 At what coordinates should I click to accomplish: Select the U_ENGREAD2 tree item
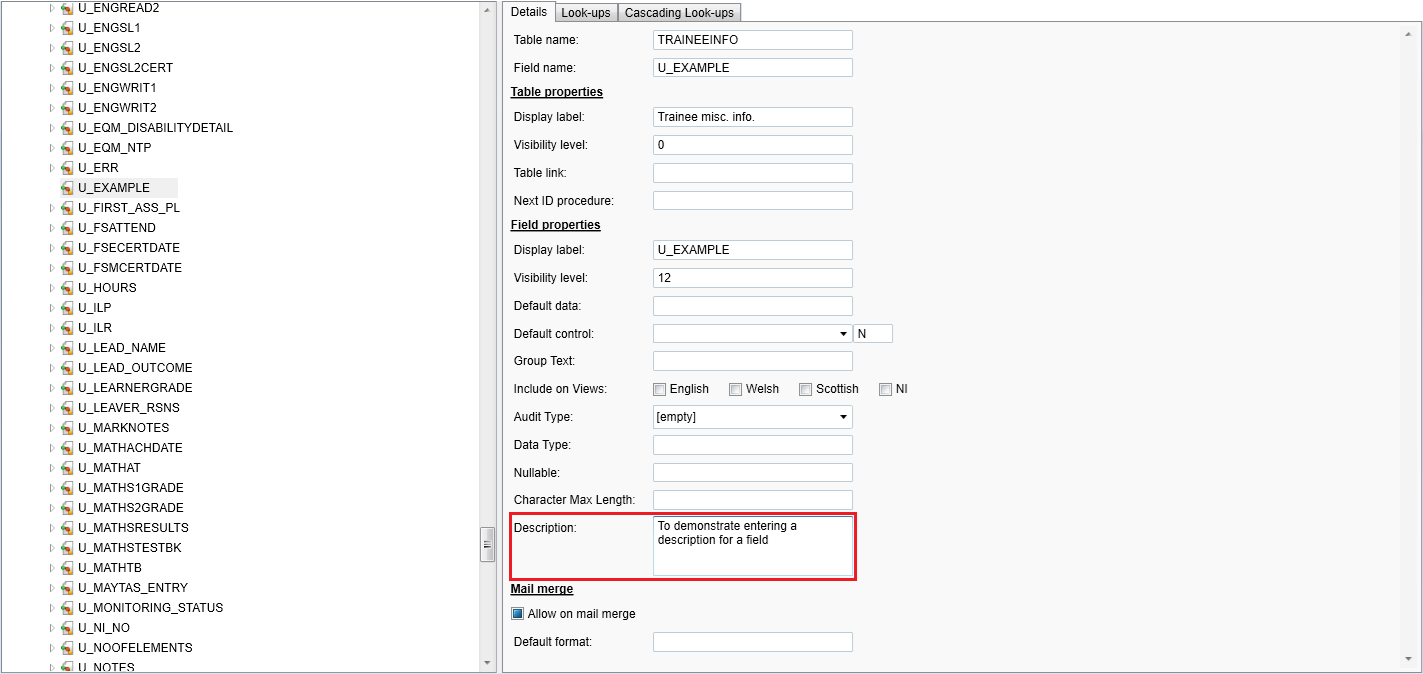pos(118,8)
